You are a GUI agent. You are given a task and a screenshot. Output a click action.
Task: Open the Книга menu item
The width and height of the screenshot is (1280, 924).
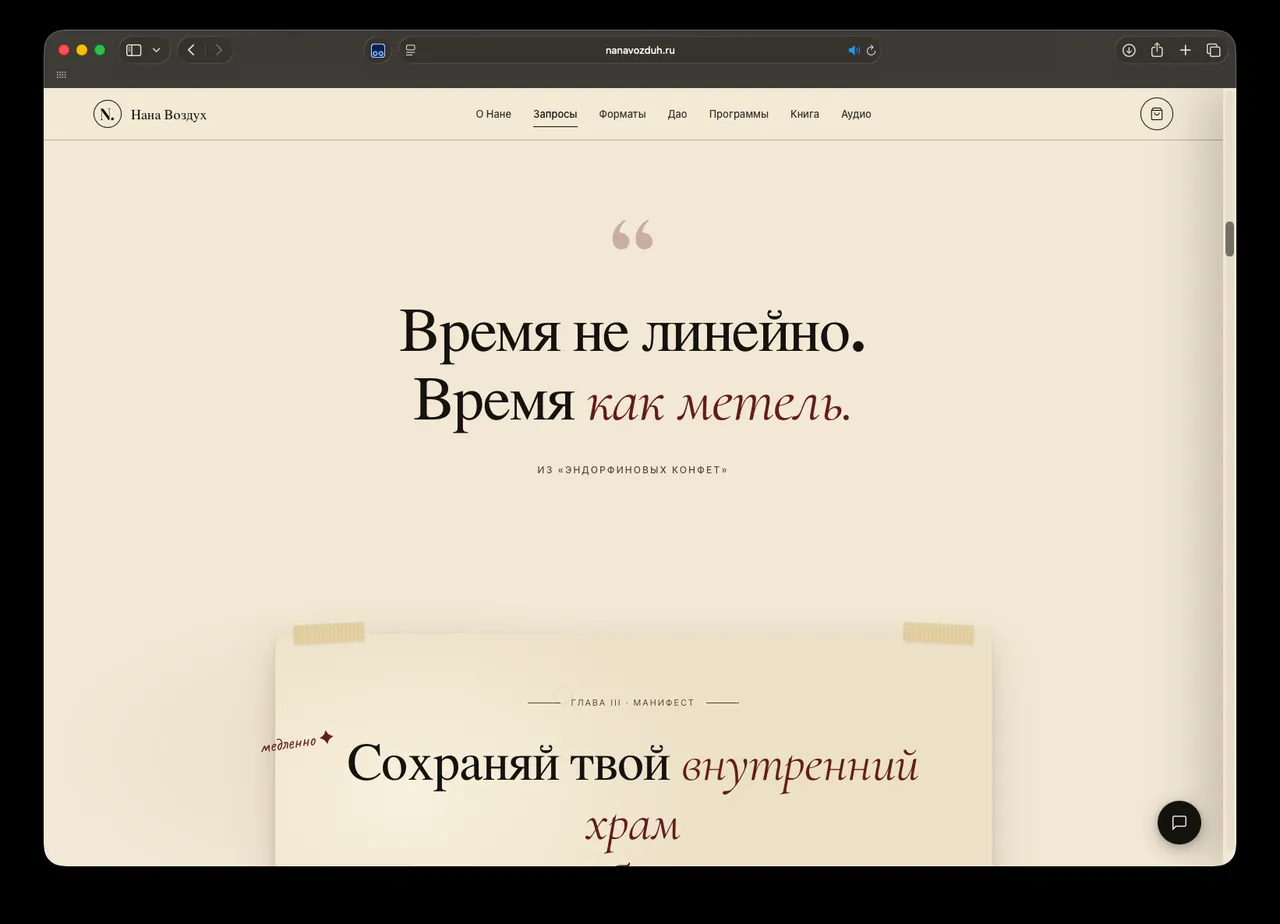click(804, 114)
